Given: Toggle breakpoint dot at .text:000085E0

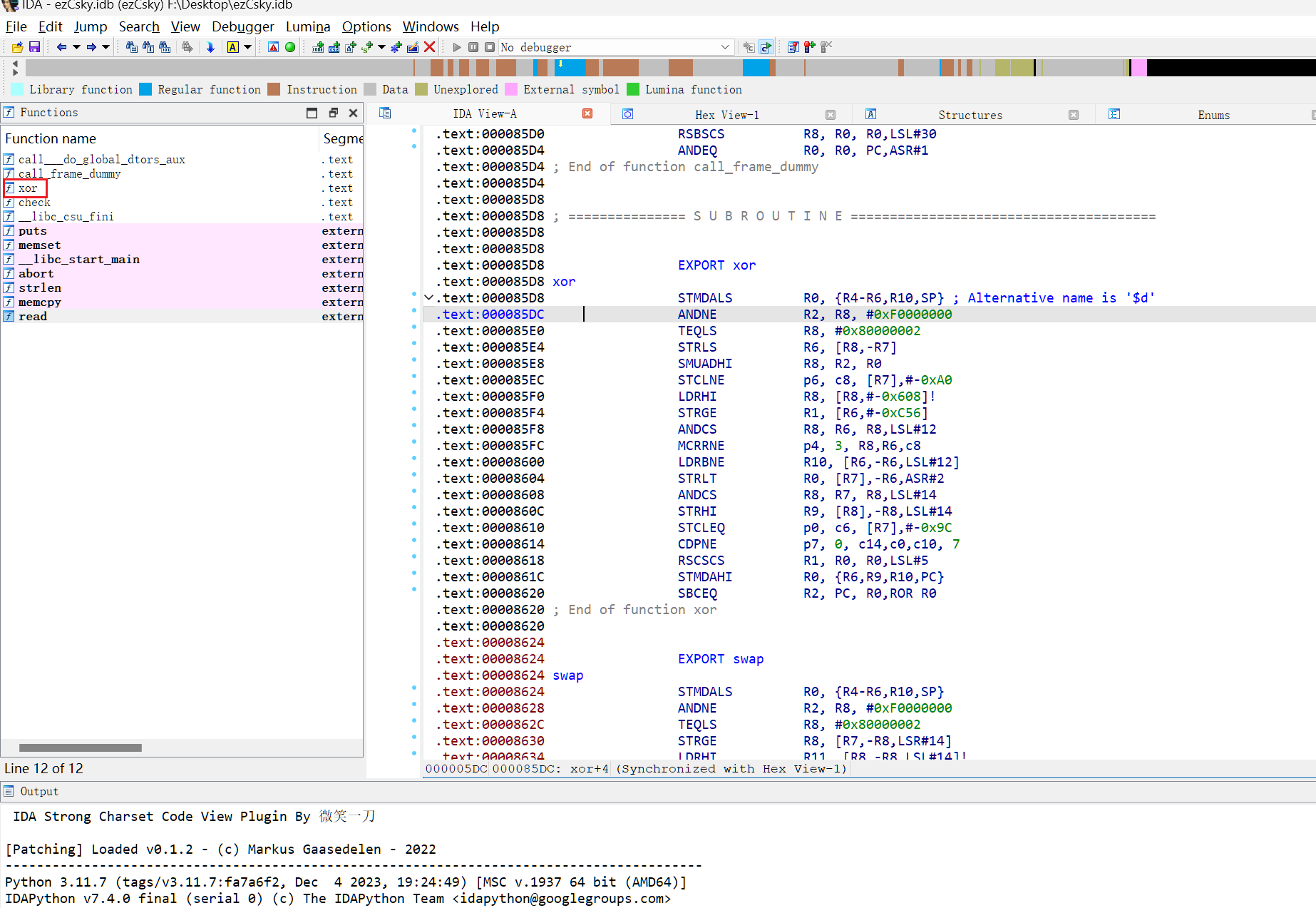Looking at the screenshot, I should pyautogui.click(x=414, y=327).
